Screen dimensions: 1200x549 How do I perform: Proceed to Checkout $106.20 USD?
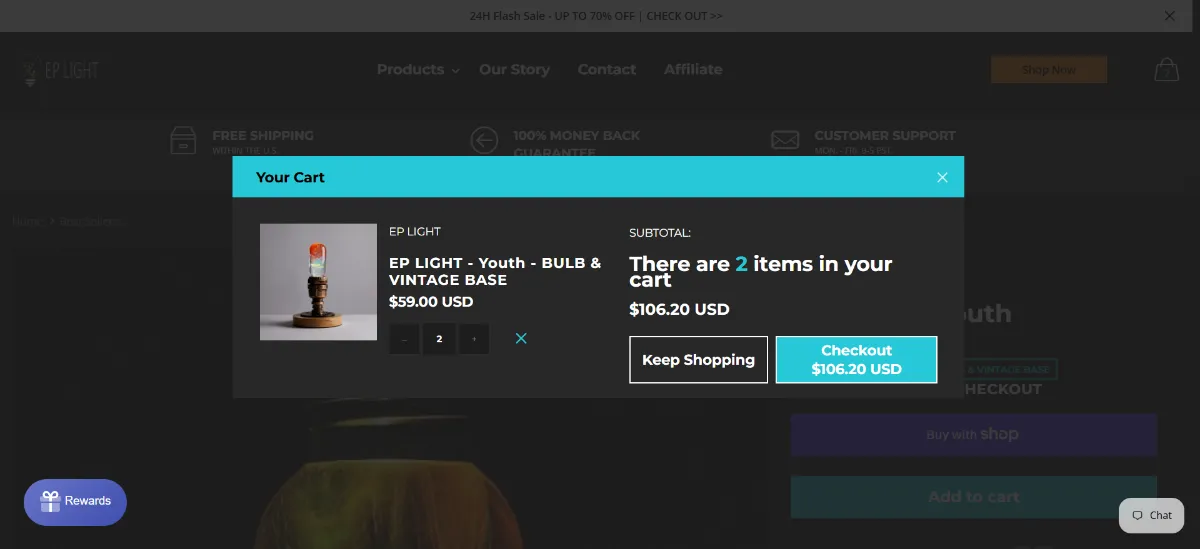(x=857, y=360)
